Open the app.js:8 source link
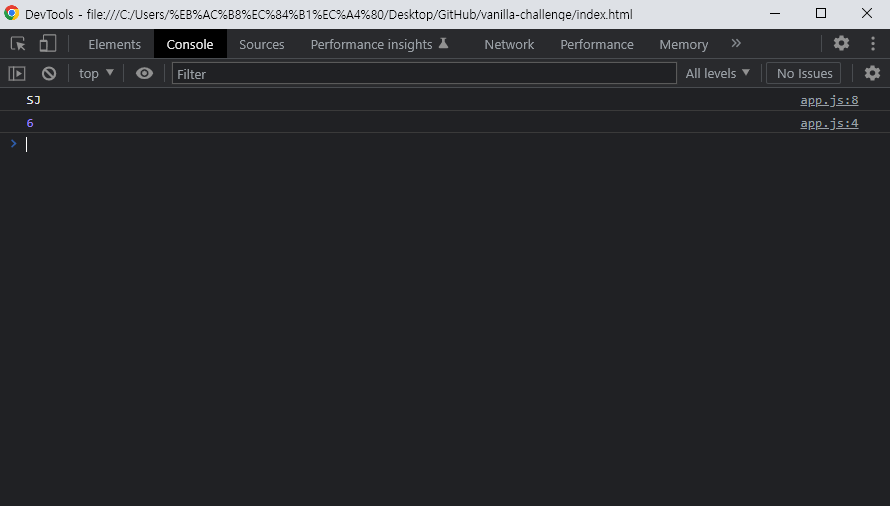Image resolution: width=890 pixels, height=506 pixels. [829, 100]
